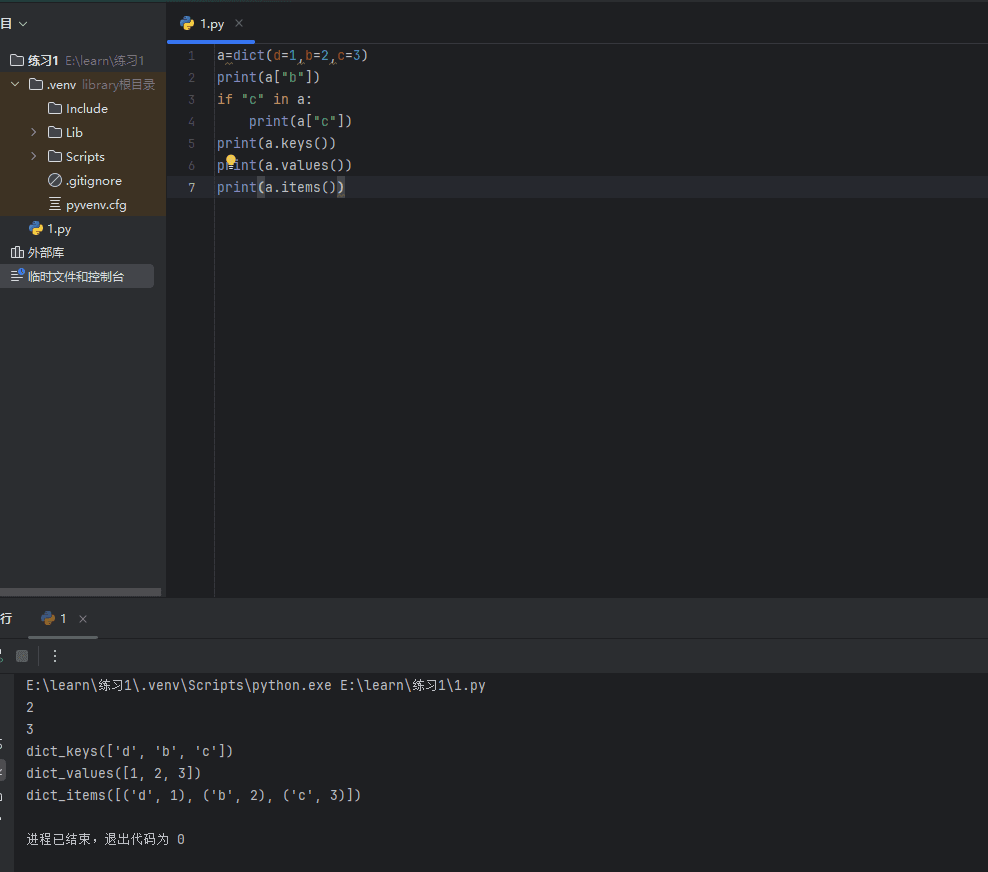988x872 pixels.
Task: Click the Scratches and Consoles (临时文件和控制台) icon
Action: [17, 276]
